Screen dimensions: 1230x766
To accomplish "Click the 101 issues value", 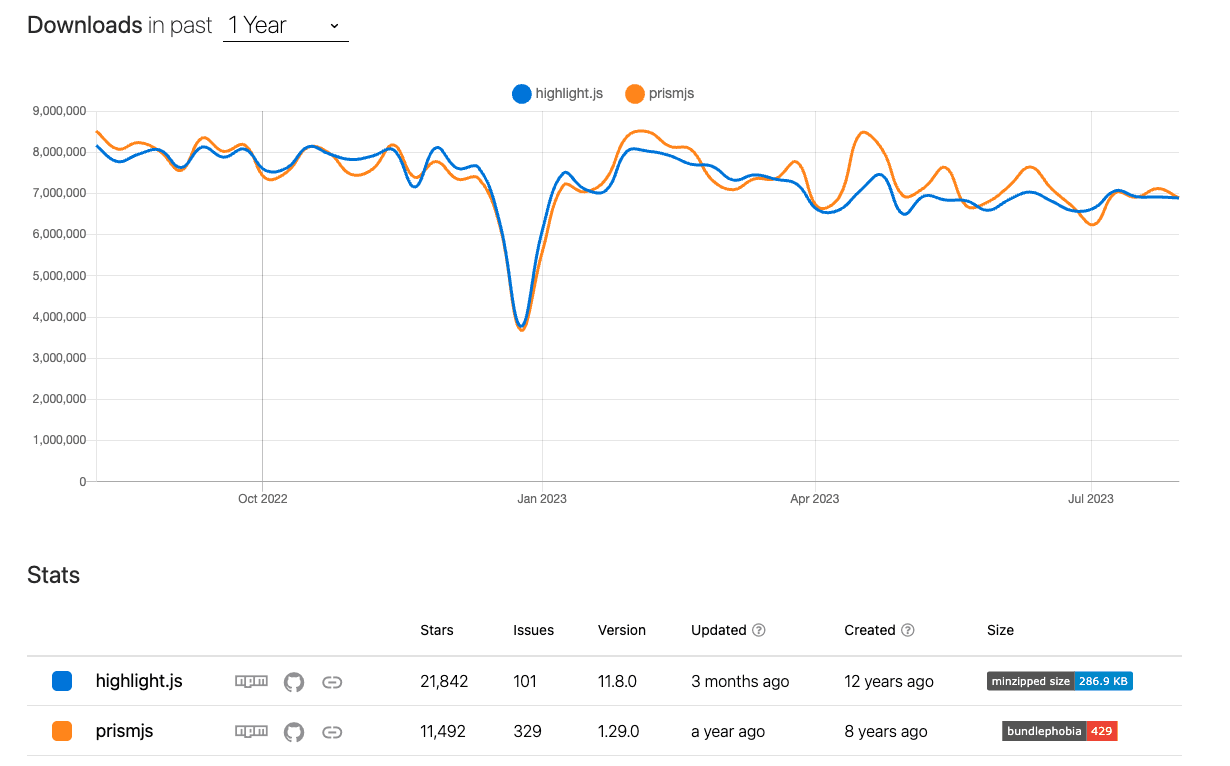I will [525, 681].
